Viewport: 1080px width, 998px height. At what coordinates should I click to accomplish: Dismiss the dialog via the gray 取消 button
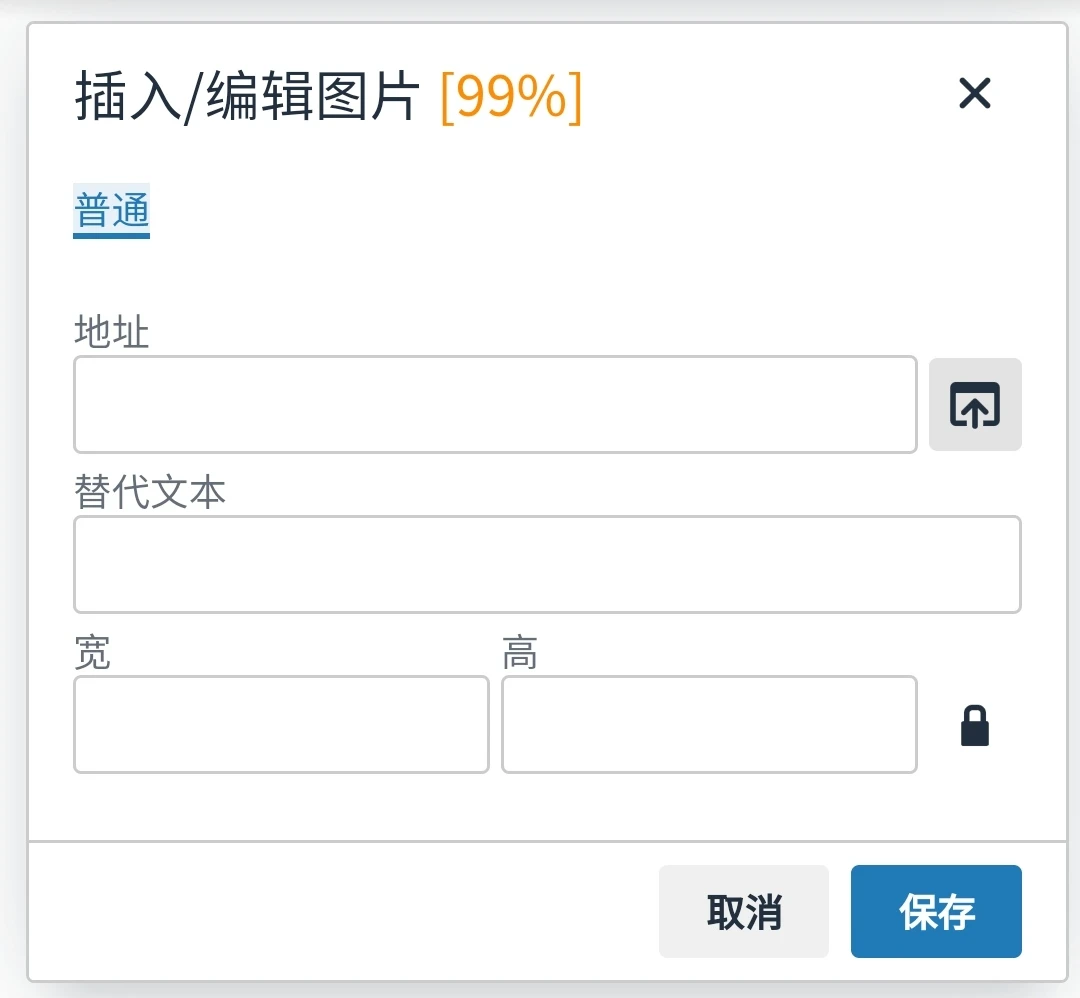[x=744, y=911]
